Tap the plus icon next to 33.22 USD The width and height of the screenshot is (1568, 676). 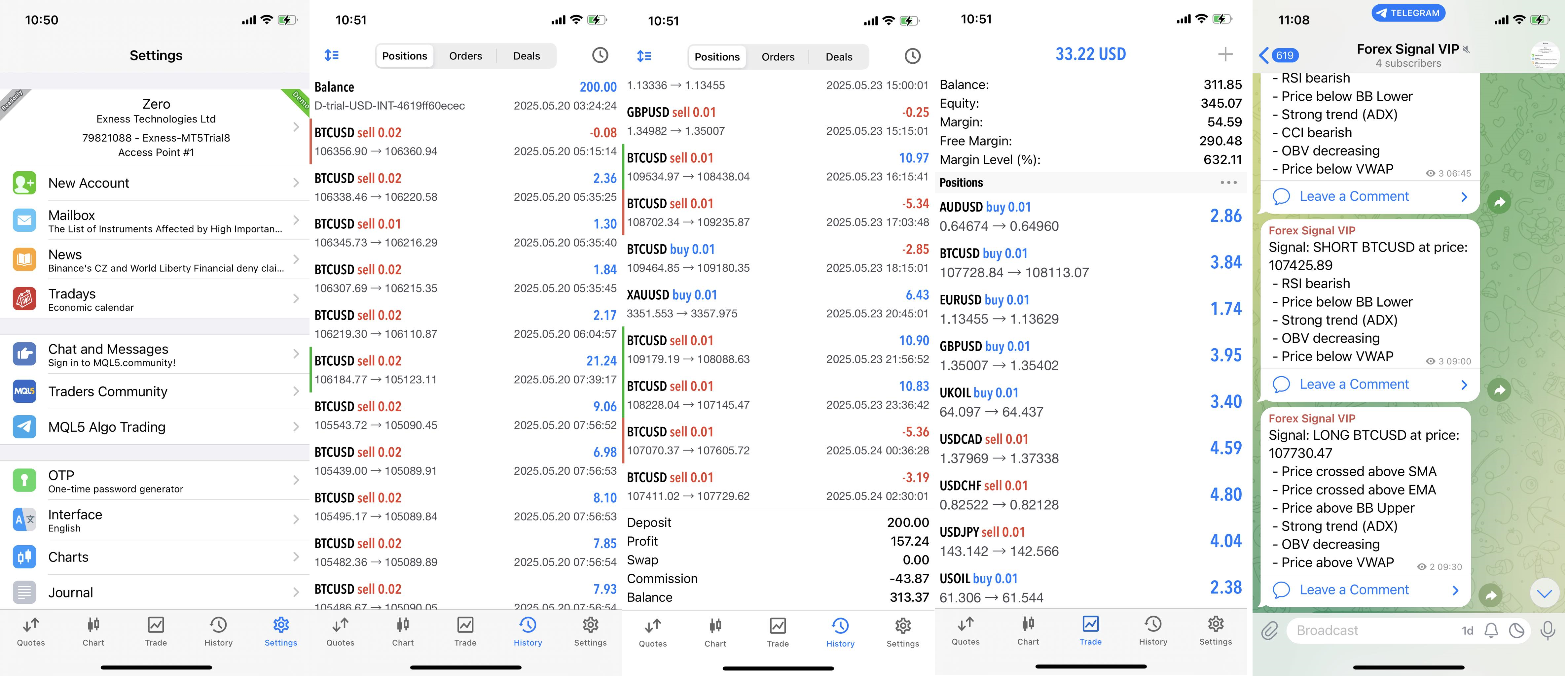tap(1225, 54)
